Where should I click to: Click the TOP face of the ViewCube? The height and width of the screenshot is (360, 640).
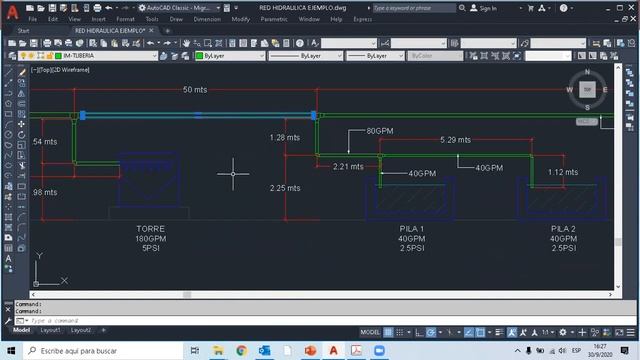(587, 89)
